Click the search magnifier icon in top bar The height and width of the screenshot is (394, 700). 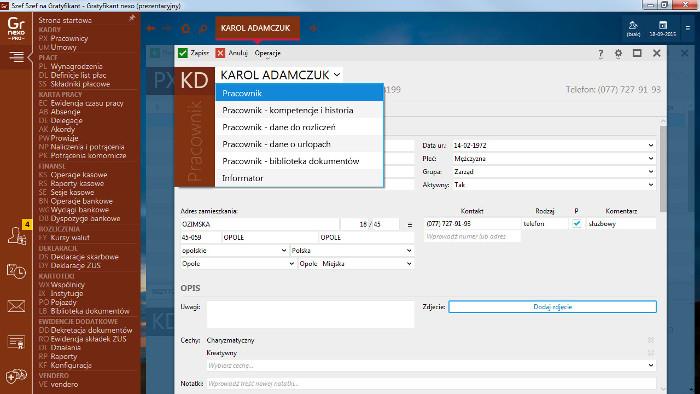click(203, 29)
